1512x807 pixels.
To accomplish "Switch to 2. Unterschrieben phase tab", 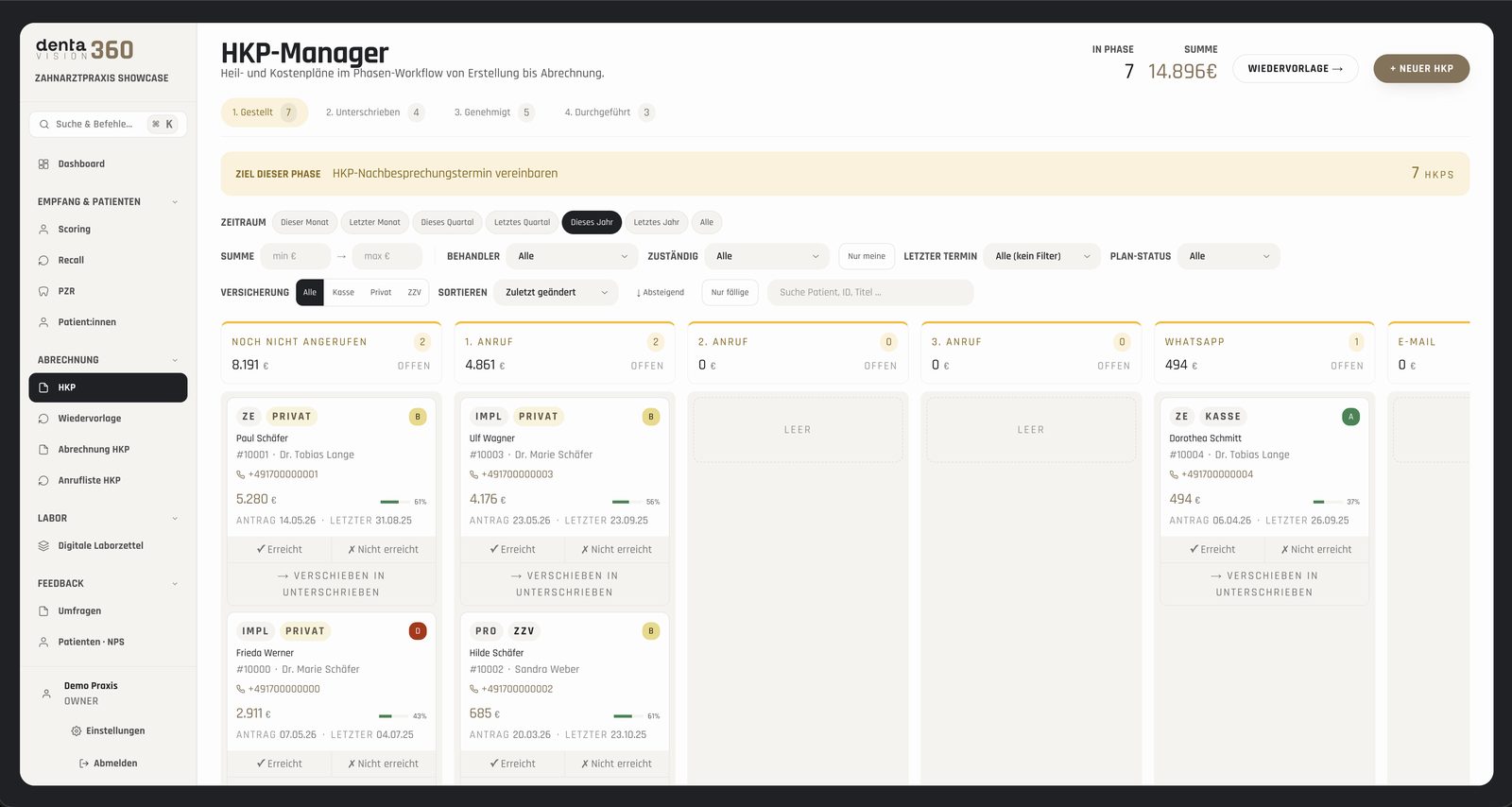I will point(374,112).
